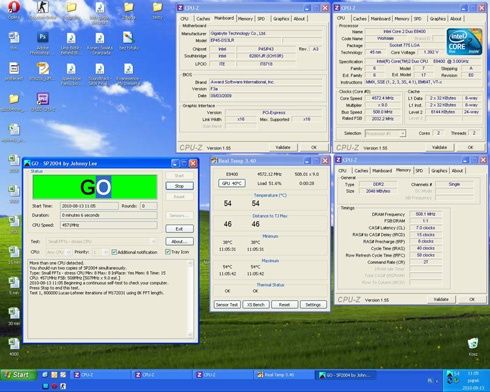Click the Gigabyte Technology manufacturer field

coord(266,33)
